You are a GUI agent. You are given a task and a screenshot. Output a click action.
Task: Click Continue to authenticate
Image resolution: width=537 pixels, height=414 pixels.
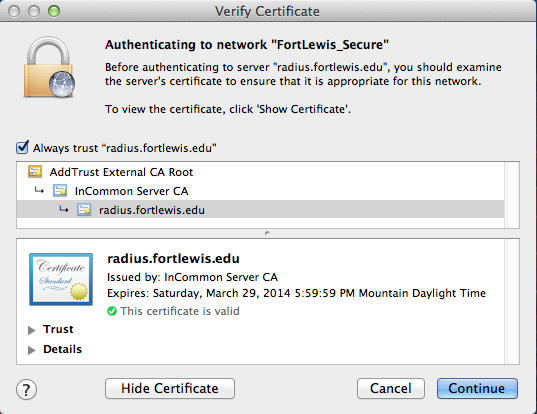(477, 388)
